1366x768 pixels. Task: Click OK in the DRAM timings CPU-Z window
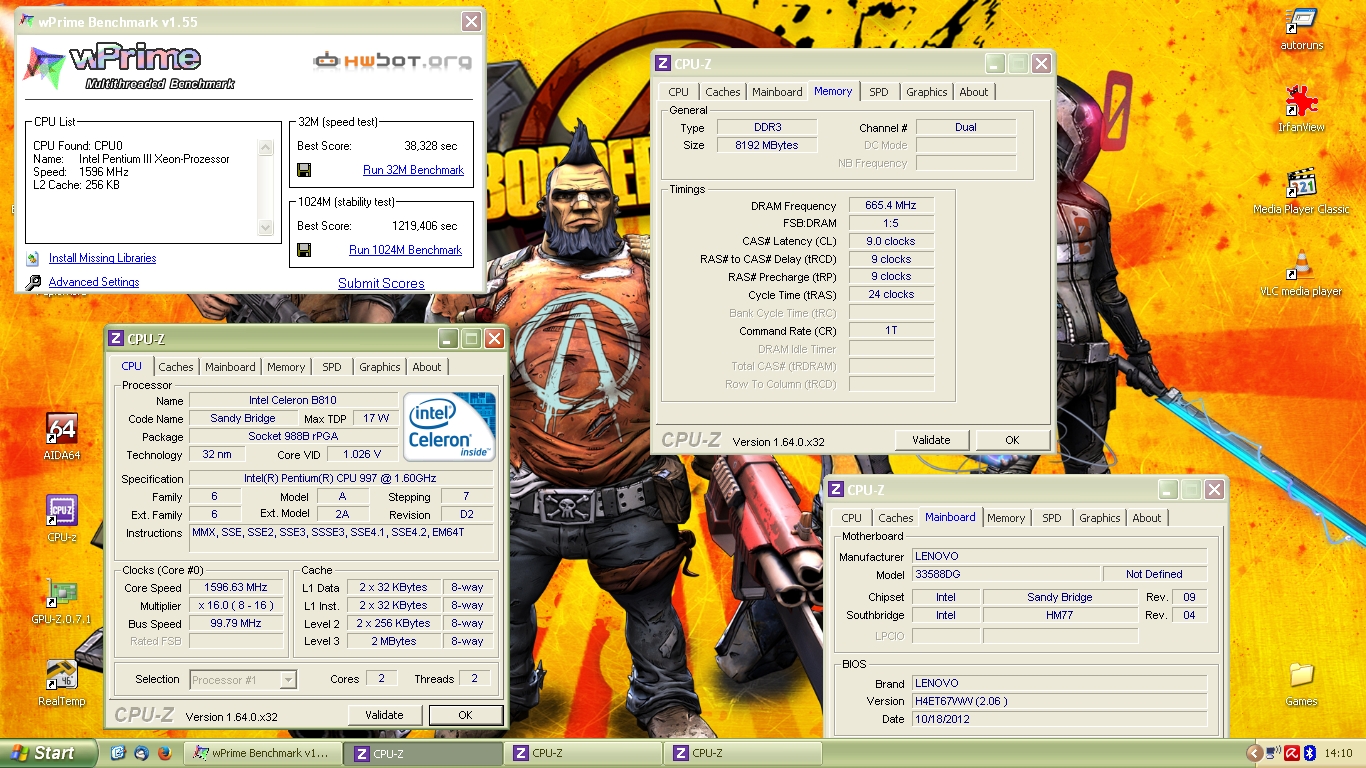pos(1012,440)
